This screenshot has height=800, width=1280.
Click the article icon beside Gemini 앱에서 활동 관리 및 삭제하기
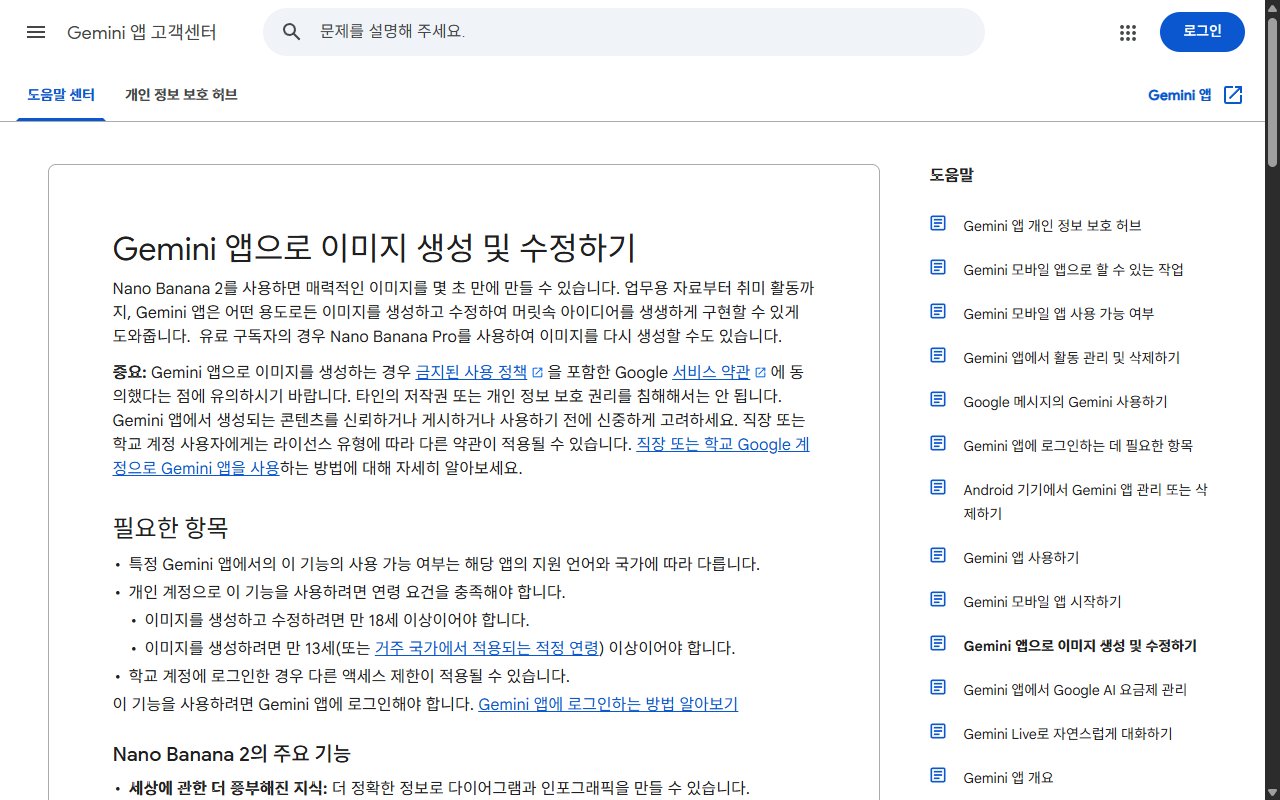coord(938,356)
